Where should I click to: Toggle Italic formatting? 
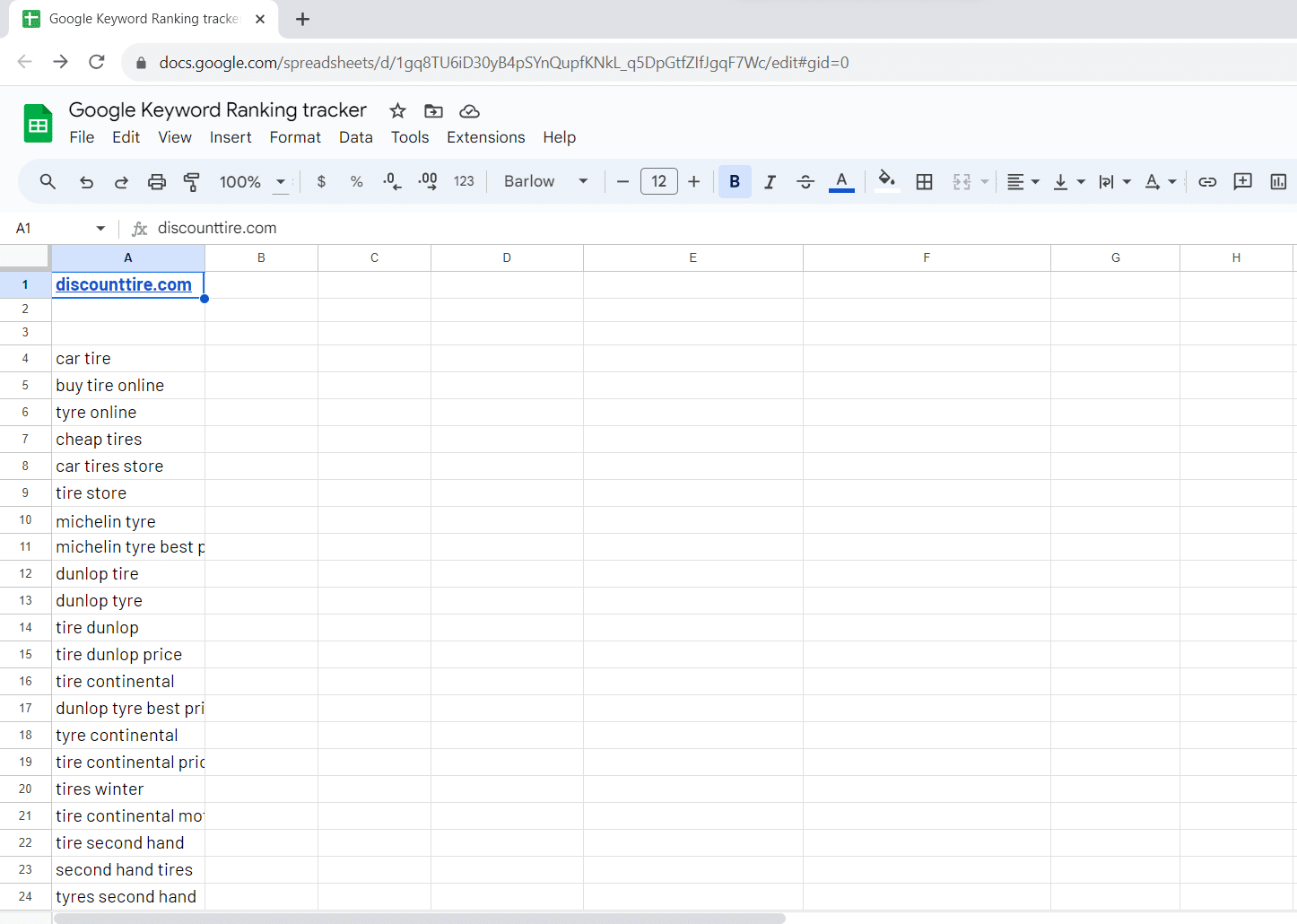[770, 182]
